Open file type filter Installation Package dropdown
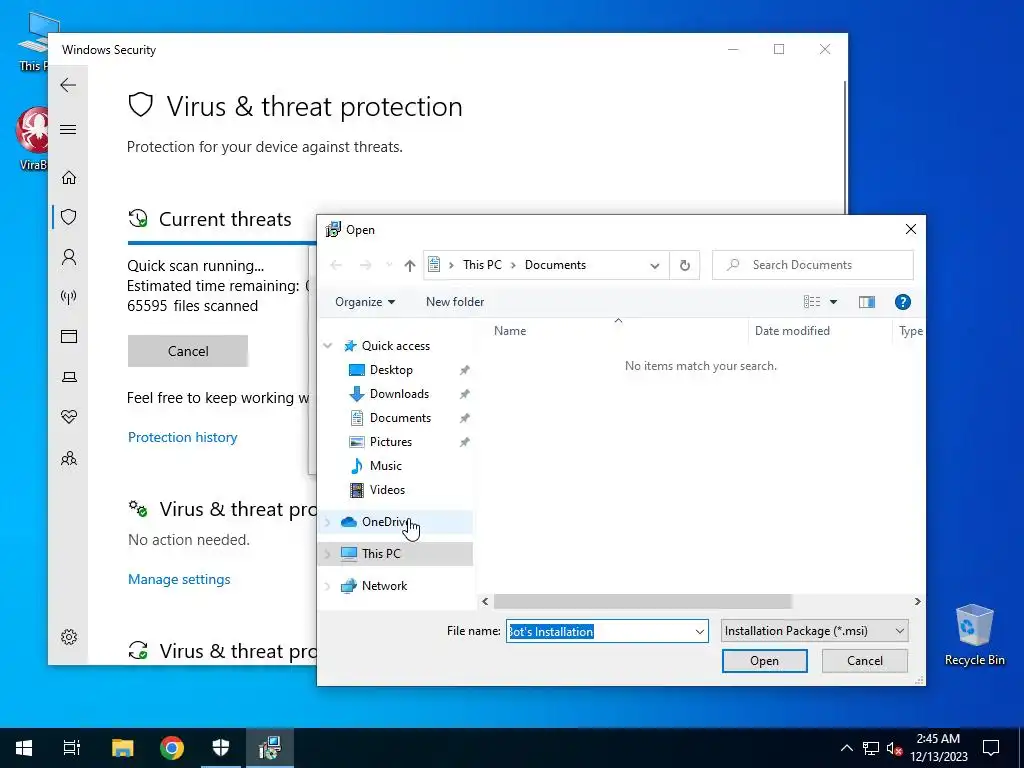1024x768 pixels. tap(814, 631)
